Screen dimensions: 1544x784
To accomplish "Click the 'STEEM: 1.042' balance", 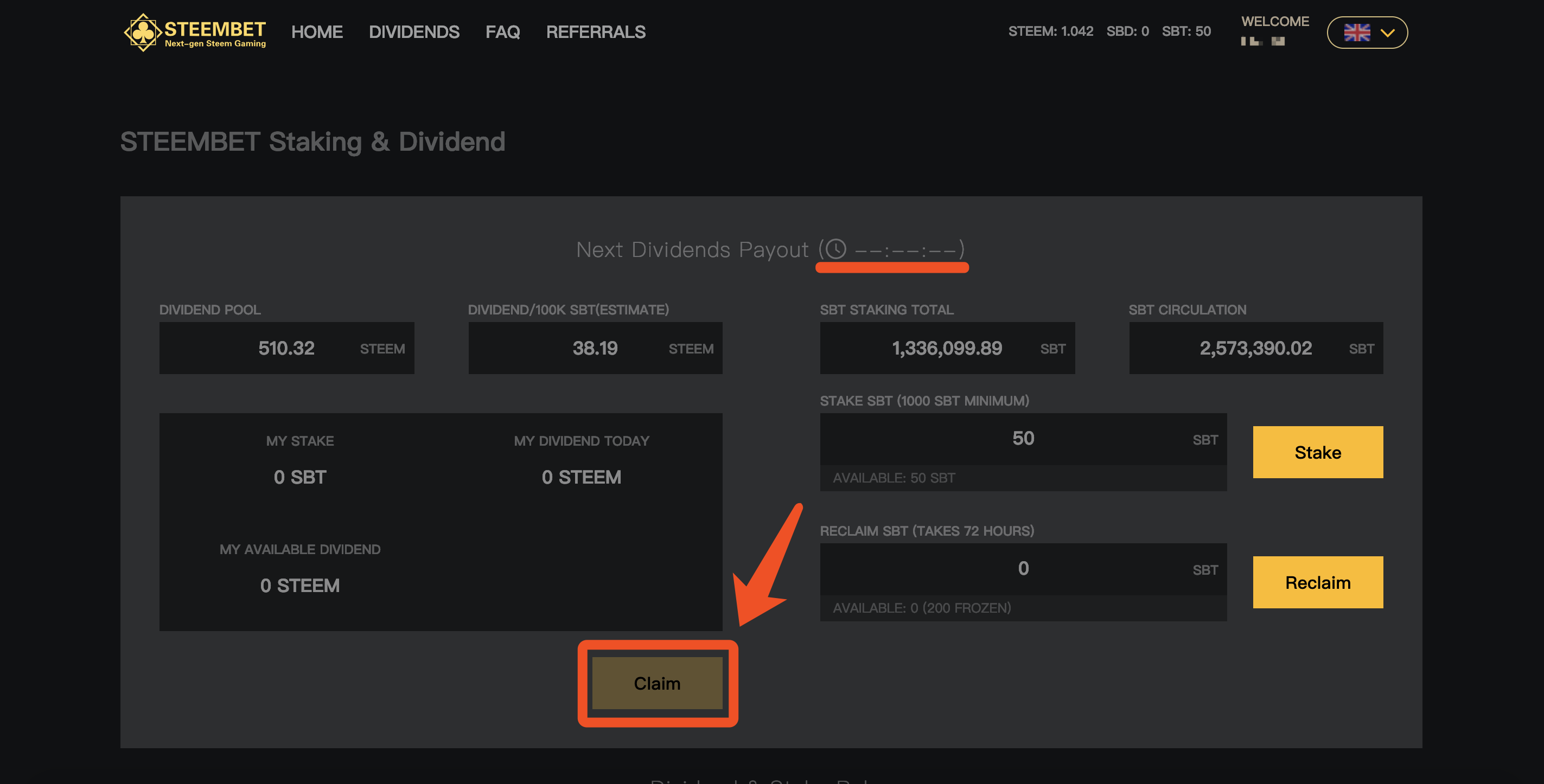I will pyautogui.click(x=1051, y=31).
